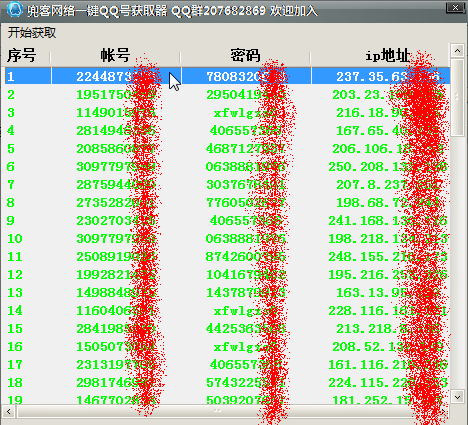Click xfwlgz password in row 14
468x425 pixels.
point(245,311)
